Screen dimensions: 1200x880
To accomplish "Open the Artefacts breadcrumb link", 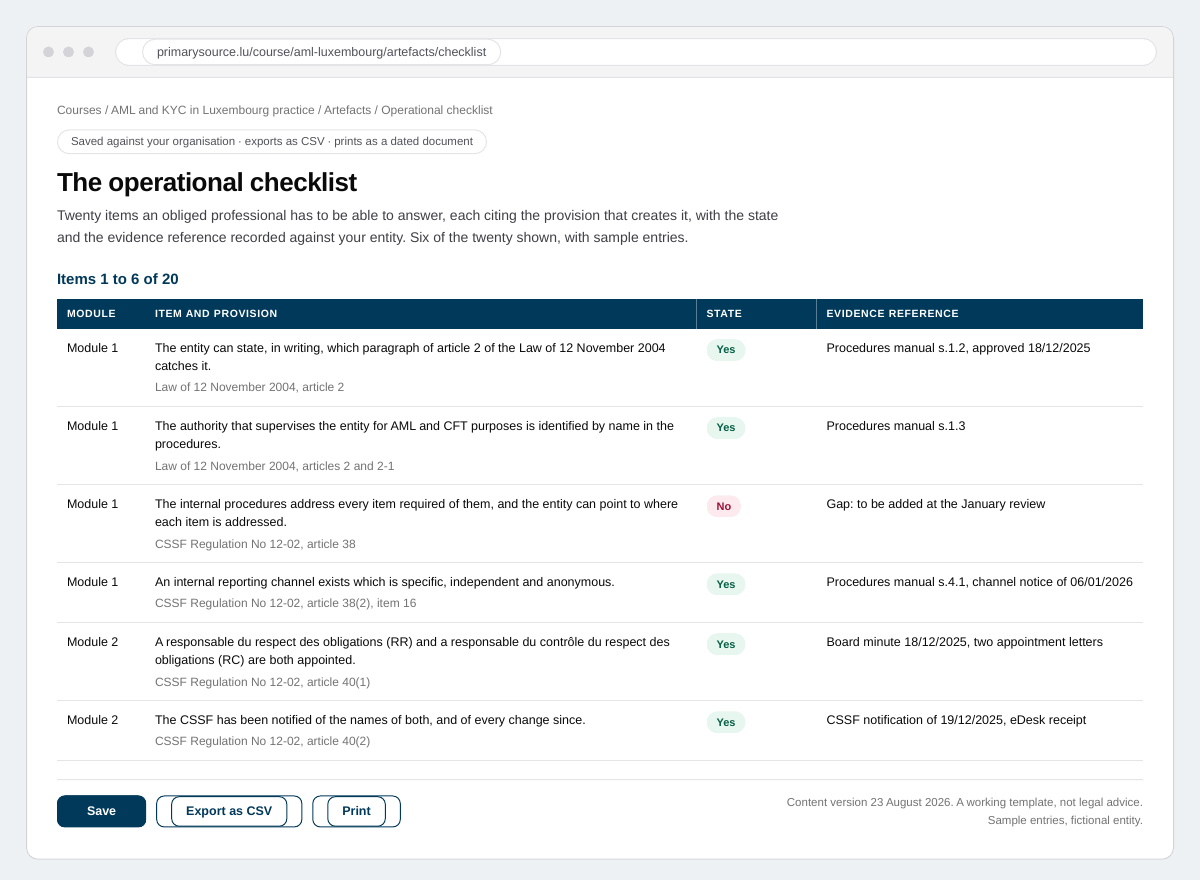I will [347, 110].
